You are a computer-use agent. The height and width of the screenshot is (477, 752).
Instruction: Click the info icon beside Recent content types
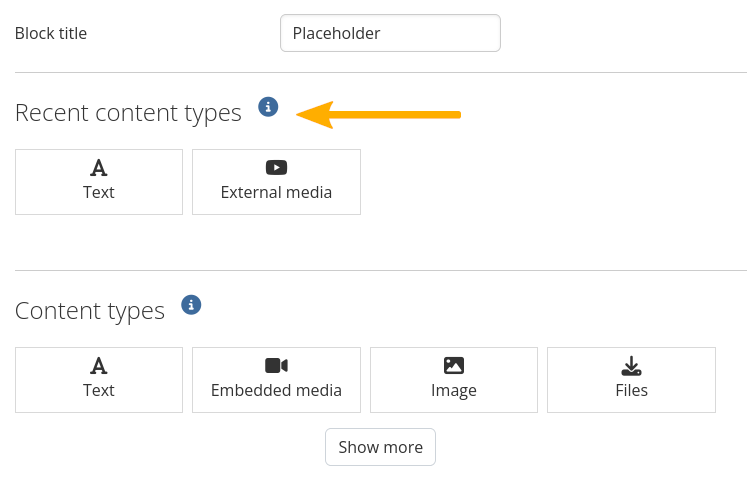coord(268,107)
